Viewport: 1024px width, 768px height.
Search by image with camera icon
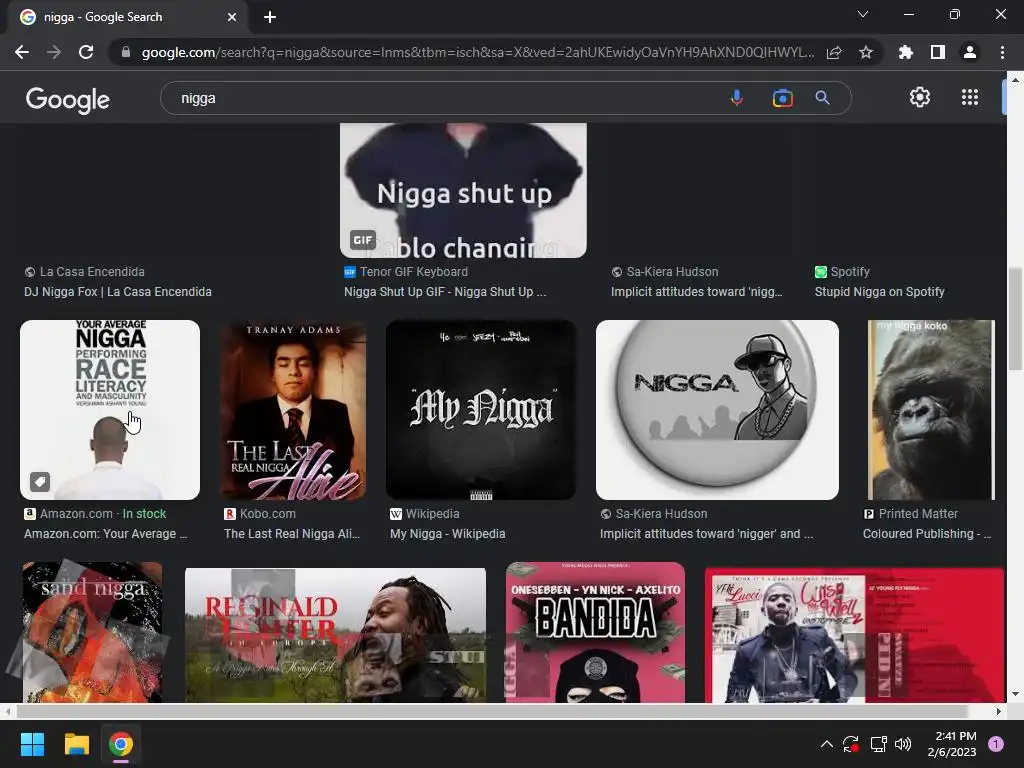coord(782,98)
